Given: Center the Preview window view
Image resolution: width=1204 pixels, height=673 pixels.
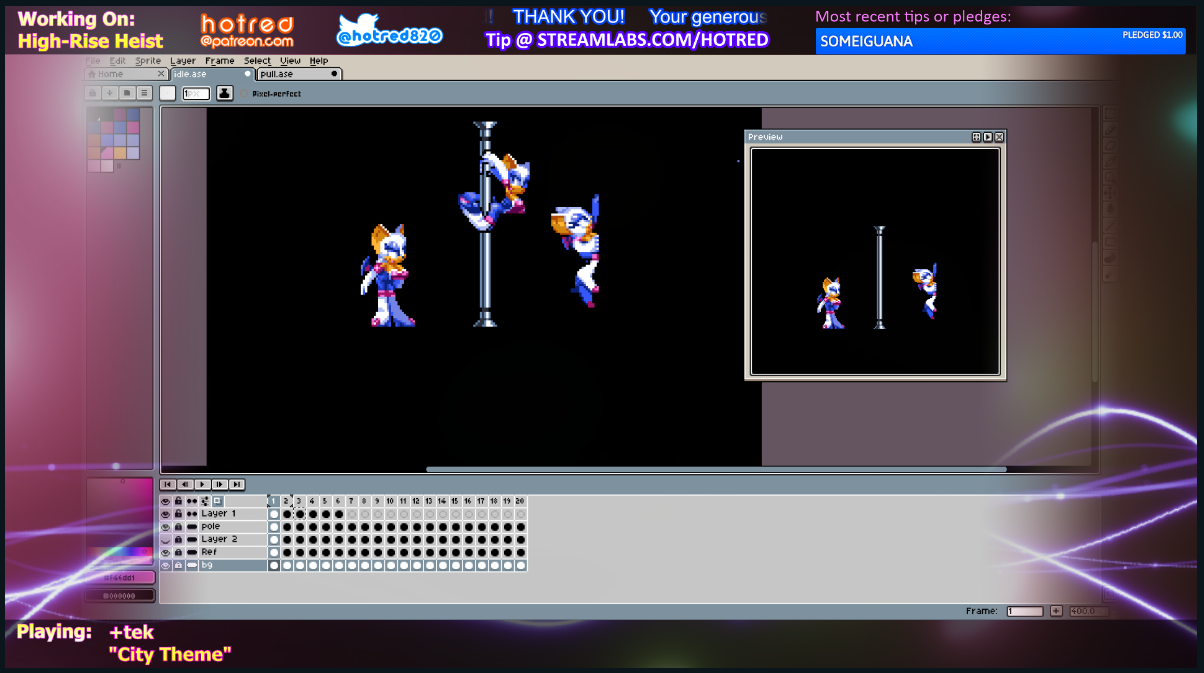Looking at the screenshot, I should [976, 137].
